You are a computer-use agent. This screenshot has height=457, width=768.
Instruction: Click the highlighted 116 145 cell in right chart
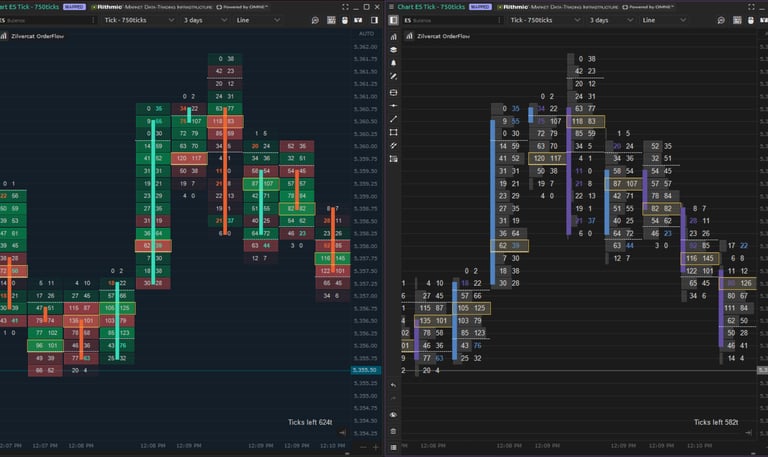[x=700, y=258]
